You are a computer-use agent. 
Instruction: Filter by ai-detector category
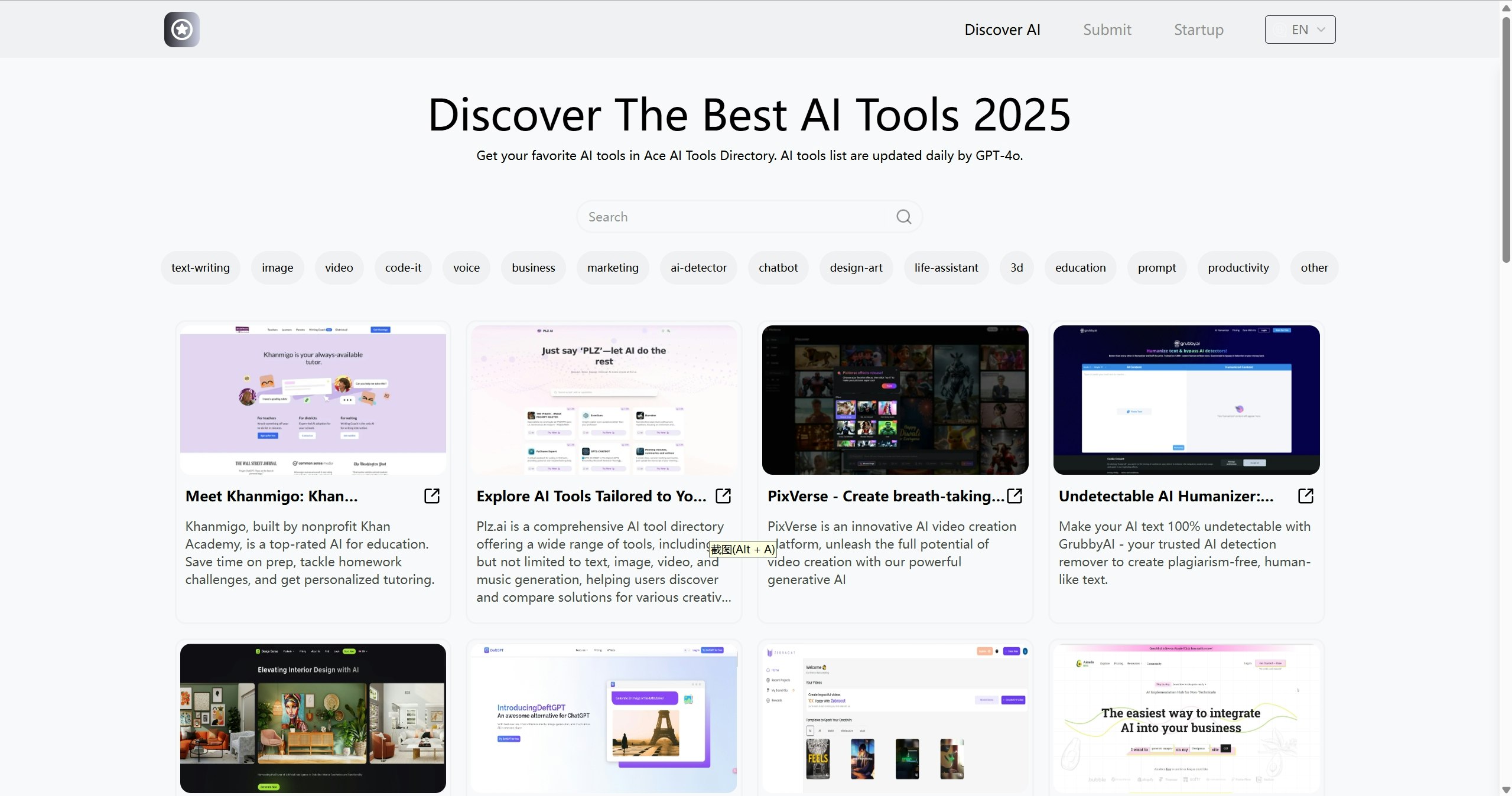(698, 267)
